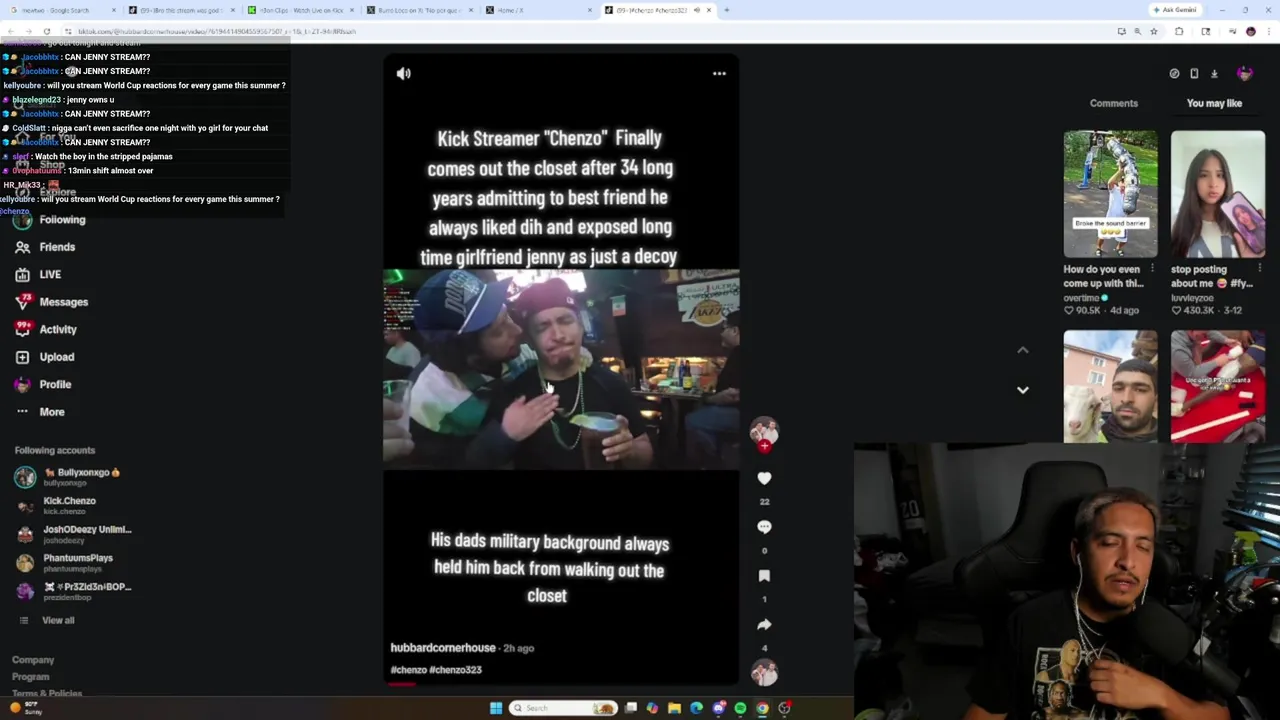
Task: Open comments via the speech bubble icon
Action: tap(764, 527)
